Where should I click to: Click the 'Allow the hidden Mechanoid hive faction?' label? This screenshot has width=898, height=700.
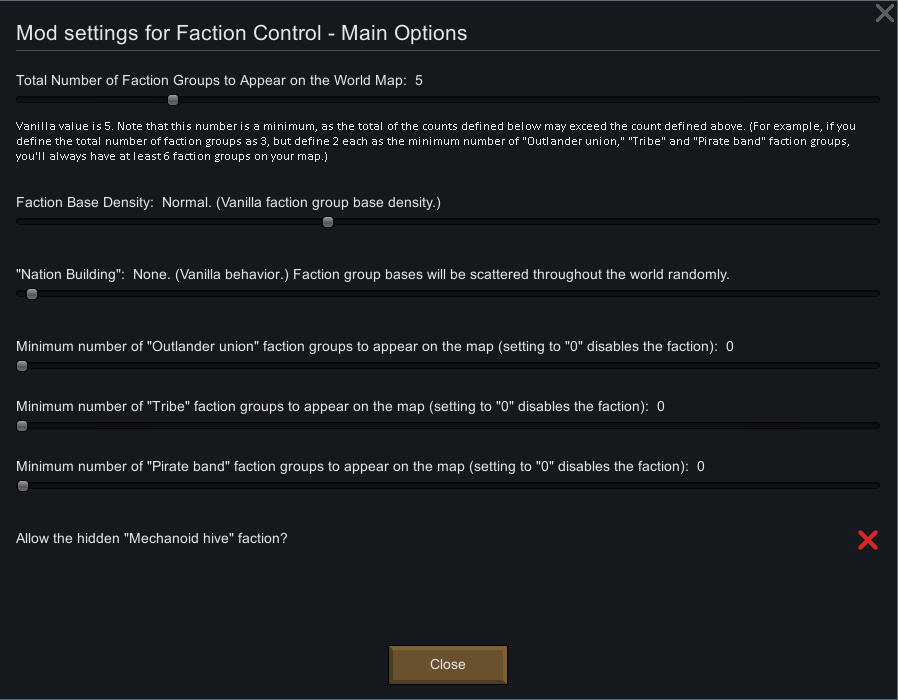(x=152, y=538)
